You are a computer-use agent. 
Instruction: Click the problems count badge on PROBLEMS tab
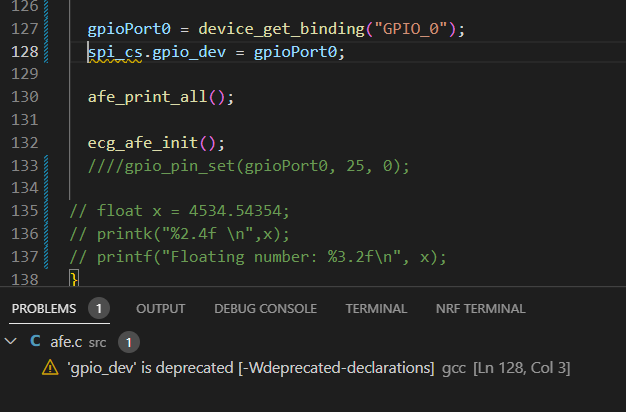[x=99, y=308]
